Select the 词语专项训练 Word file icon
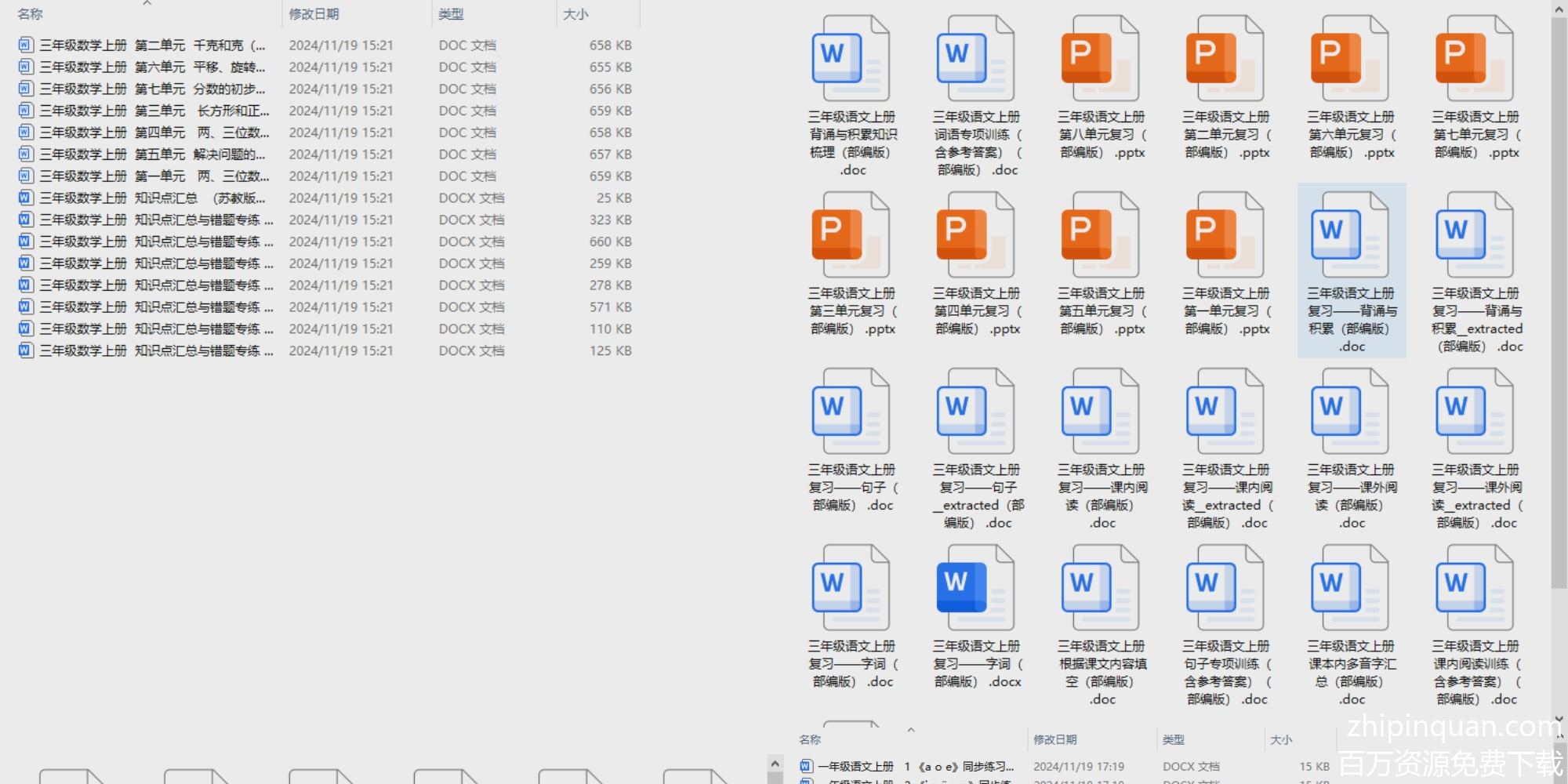1568x784 pixels. (x=976, y=59)
